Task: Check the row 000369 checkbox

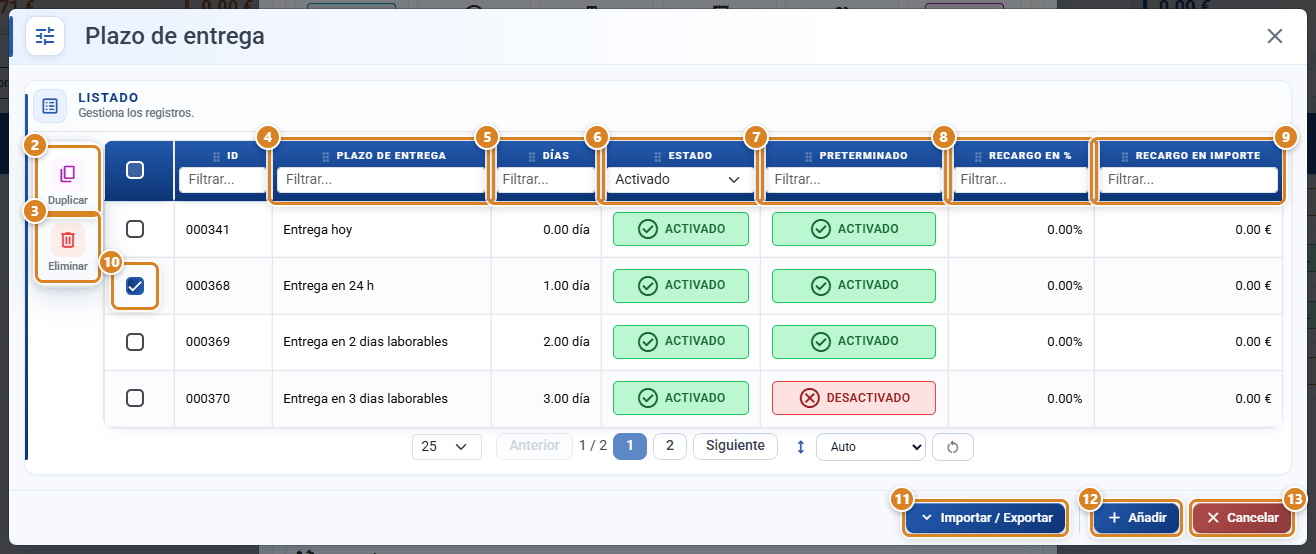Action: (135, 342)
